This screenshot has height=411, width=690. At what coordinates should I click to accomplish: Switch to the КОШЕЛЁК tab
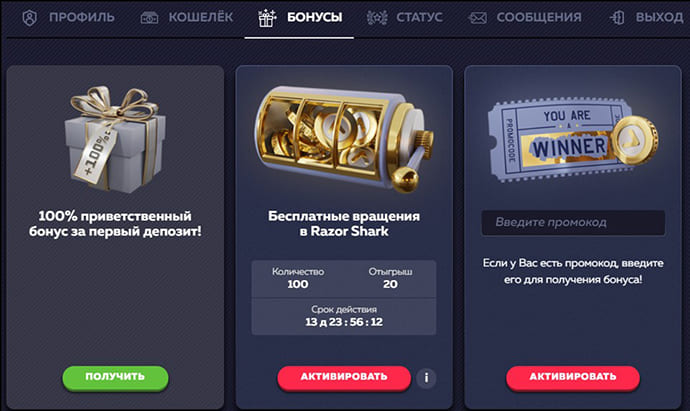[x=201, y=18]
